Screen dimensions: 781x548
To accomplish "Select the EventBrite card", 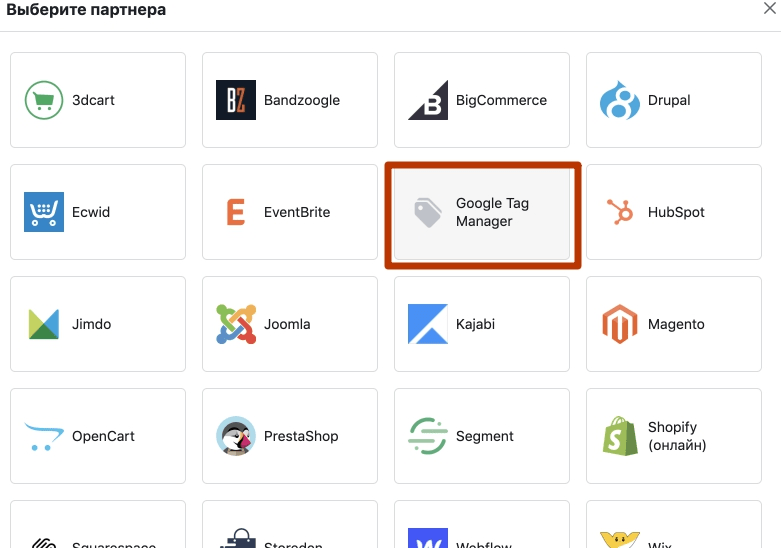I will (x=290, y=212).
